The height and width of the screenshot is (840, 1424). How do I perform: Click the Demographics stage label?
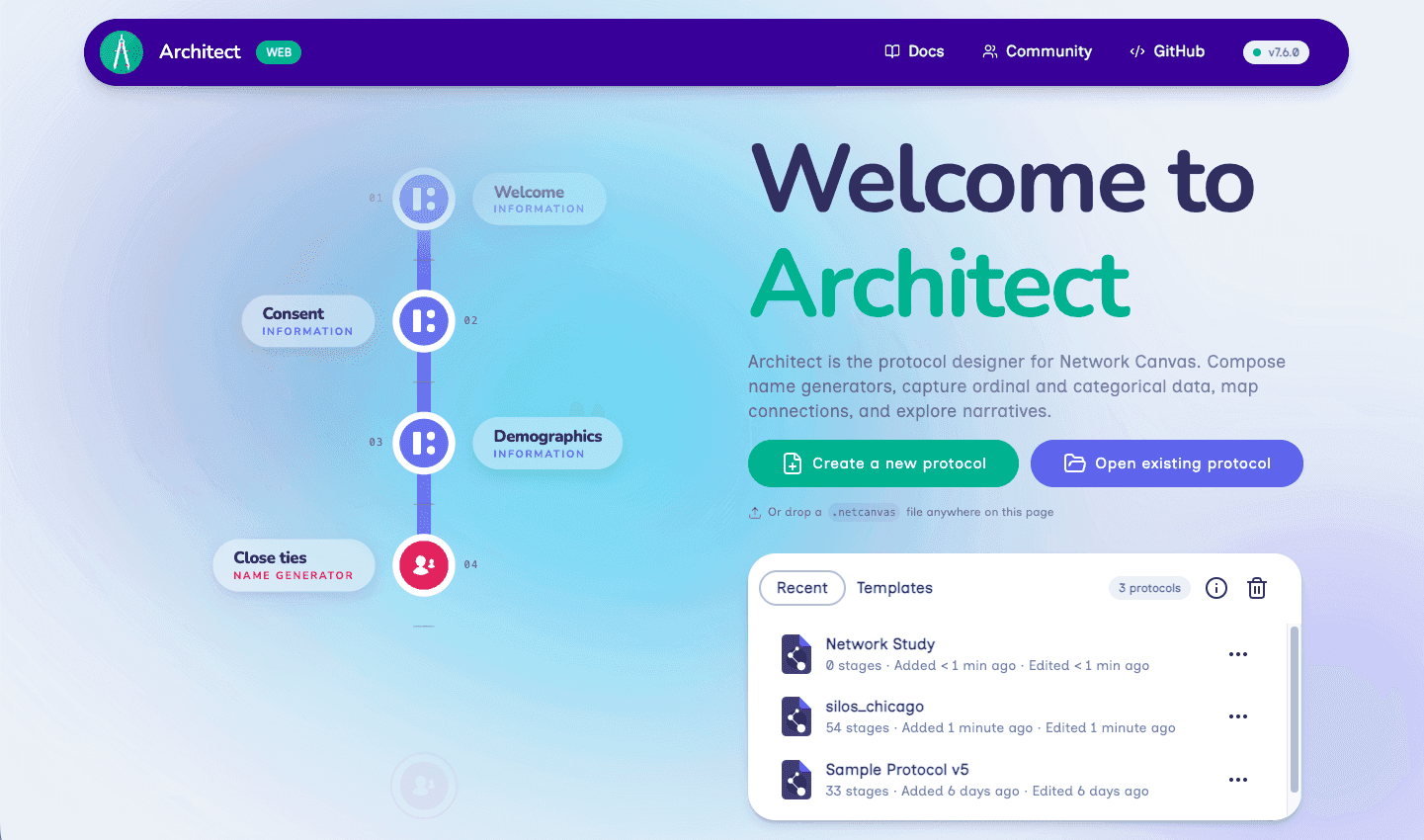pyautogui.click(x=547, y=443)
